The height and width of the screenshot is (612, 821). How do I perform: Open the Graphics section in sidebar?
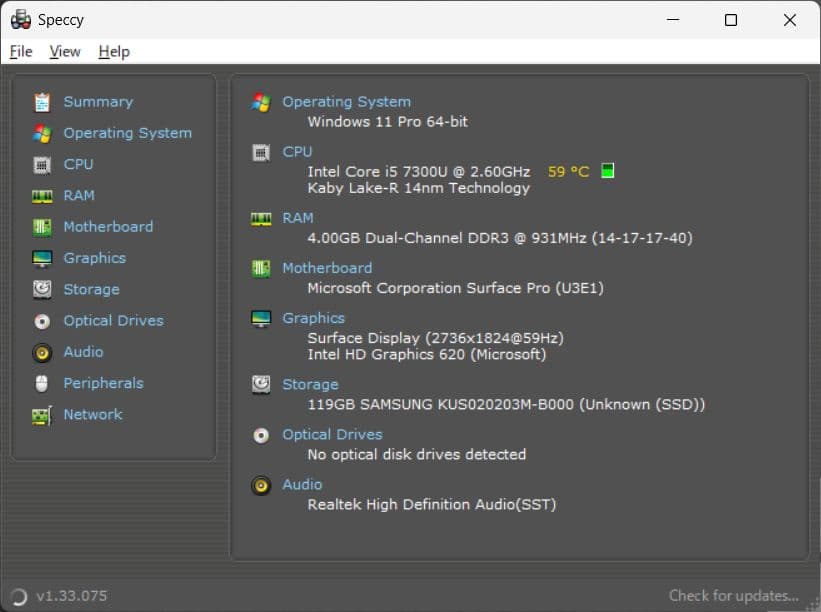(95, 258)
